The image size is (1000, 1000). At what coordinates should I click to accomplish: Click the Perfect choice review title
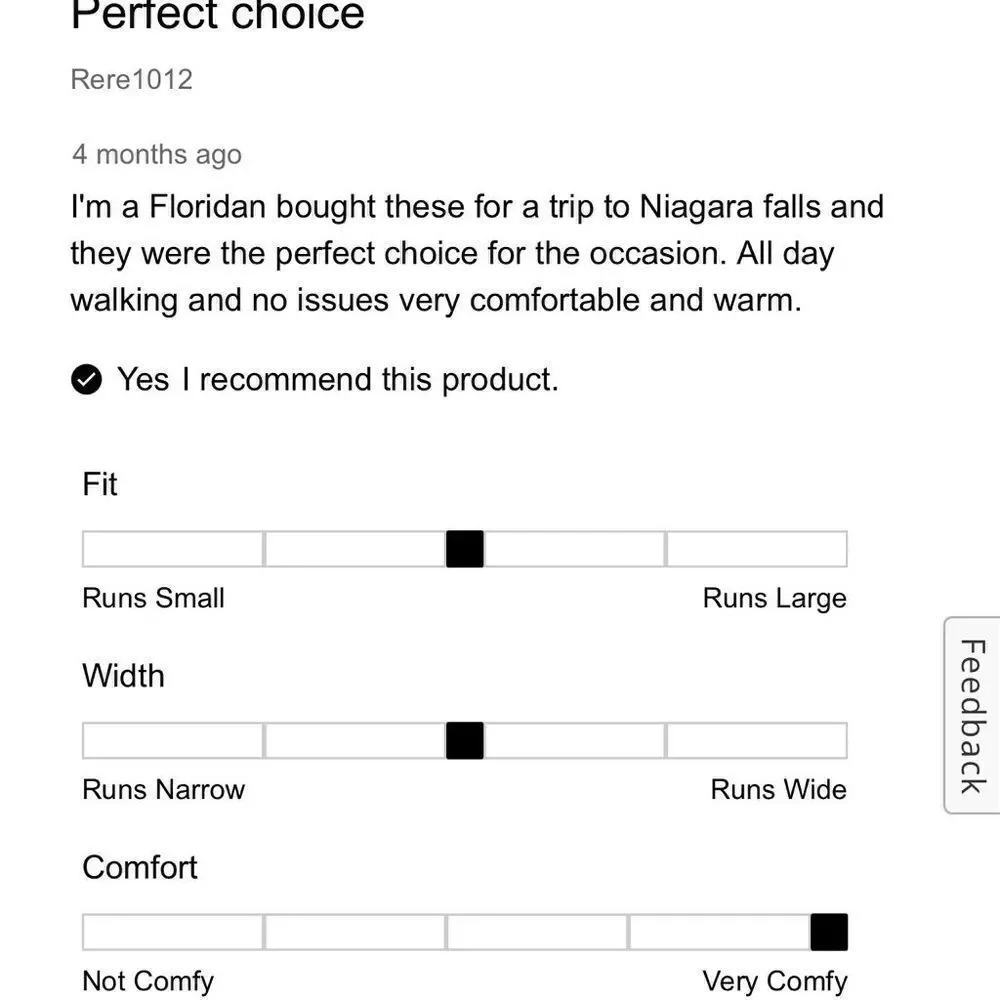[217, 15]
